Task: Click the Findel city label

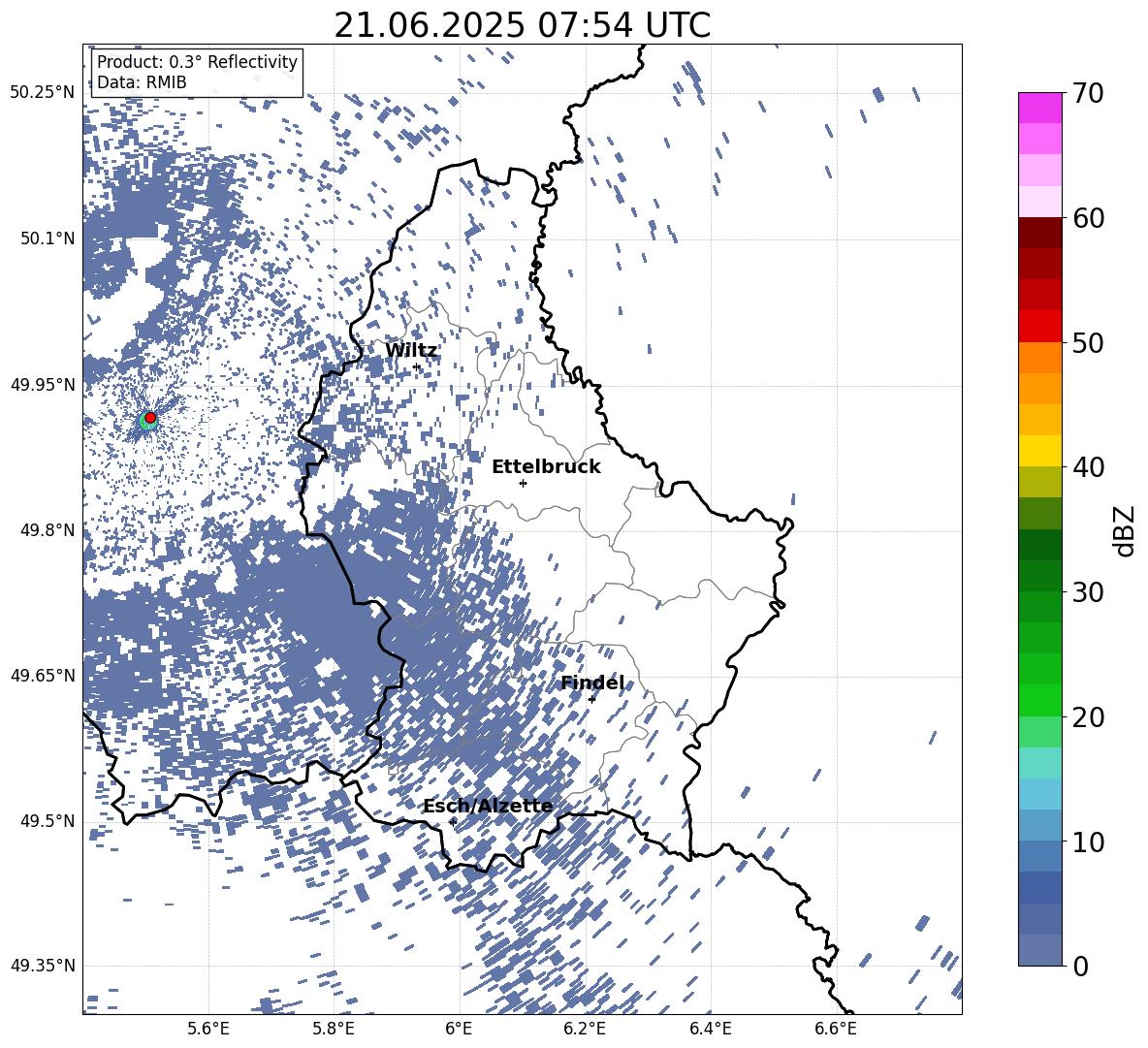Action: tap(592, 683)
